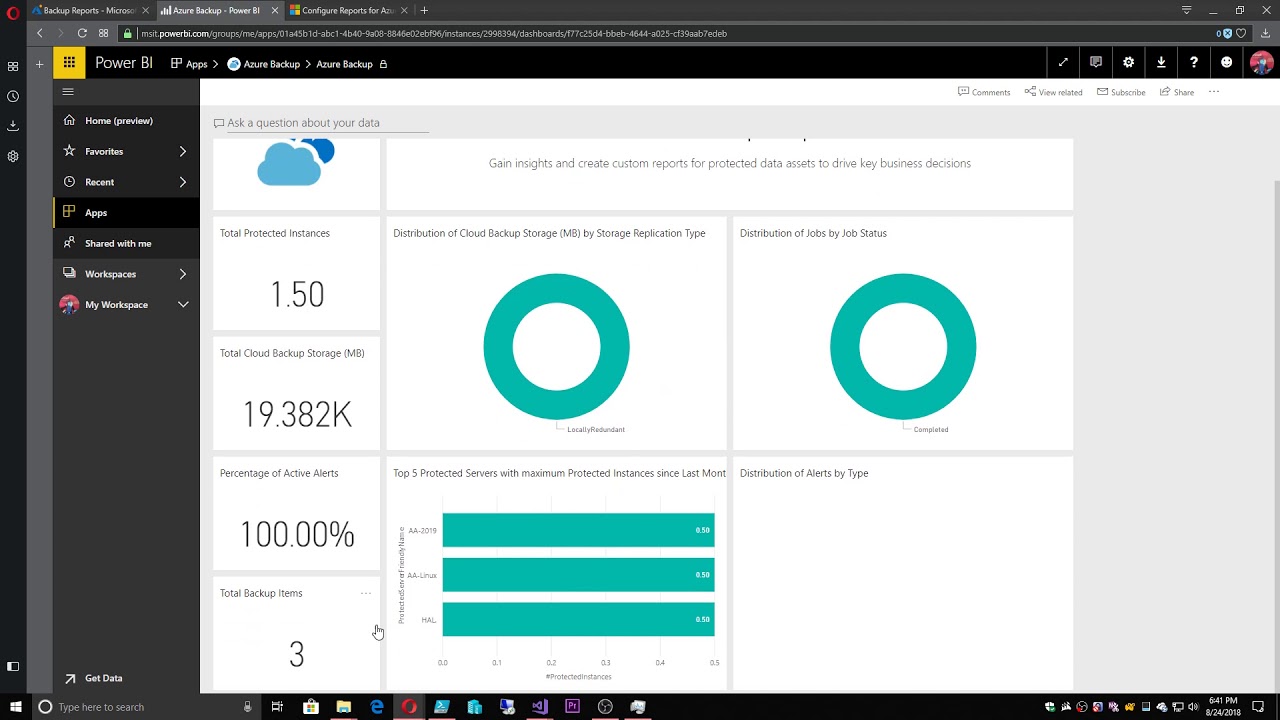
Task: Expand the Recent flyout arrow
Action: (x=183, y=182)
